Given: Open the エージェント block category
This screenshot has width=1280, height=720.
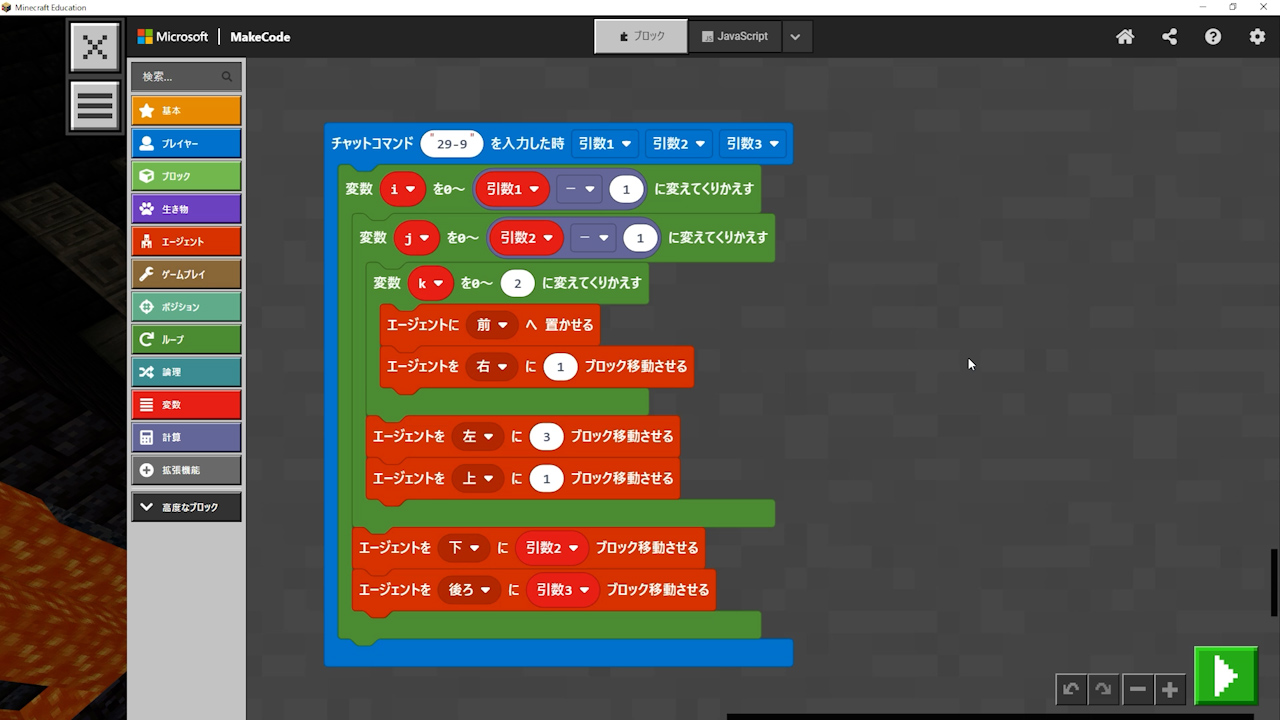Looking at the screenshot, I should click(186, 241).
